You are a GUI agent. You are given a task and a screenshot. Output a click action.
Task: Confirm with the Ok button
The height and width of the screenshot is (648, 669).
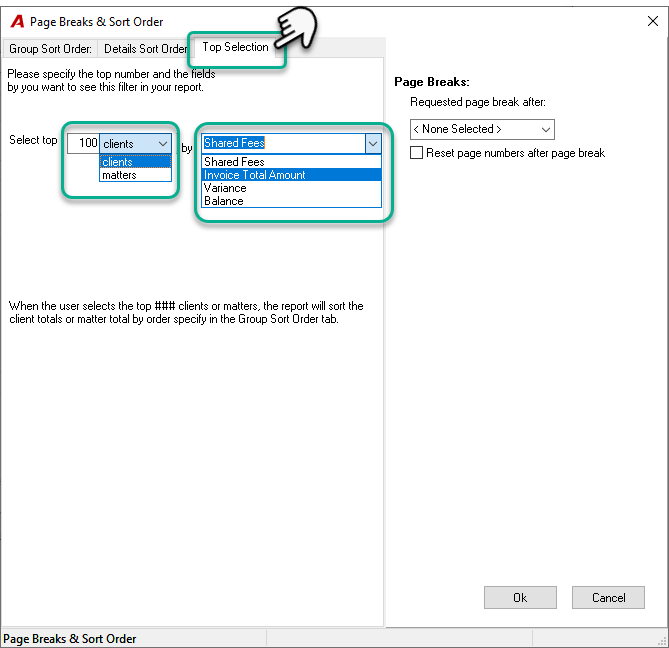pos(520,598)
